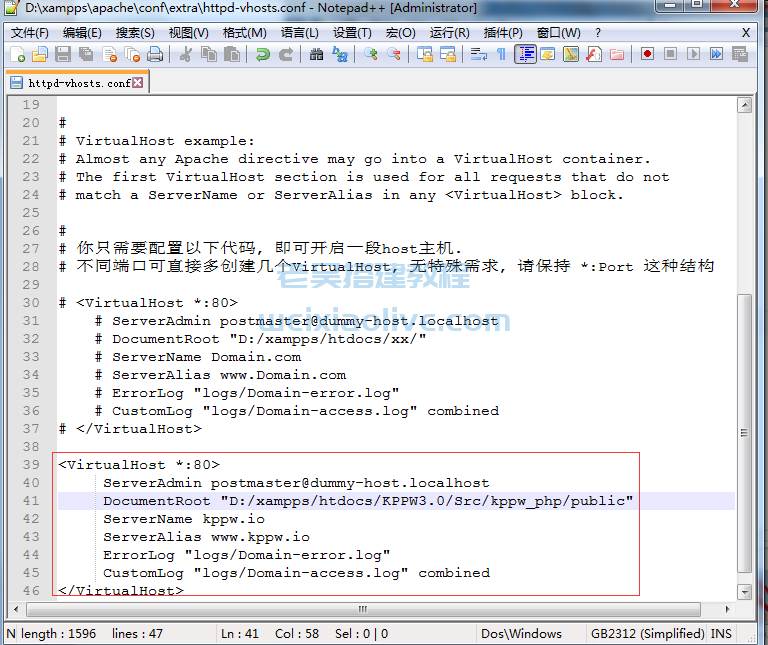Click the Close All documents icon

pos(132,54)
